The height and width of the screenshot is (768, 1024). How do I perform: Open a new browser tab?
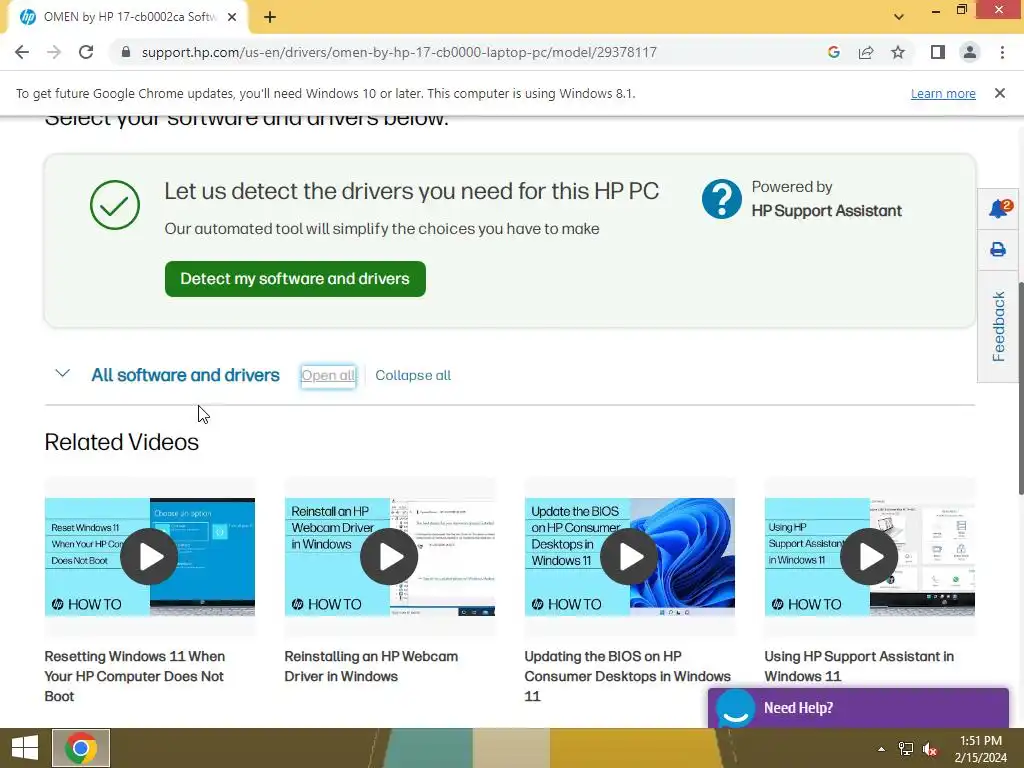270,18
